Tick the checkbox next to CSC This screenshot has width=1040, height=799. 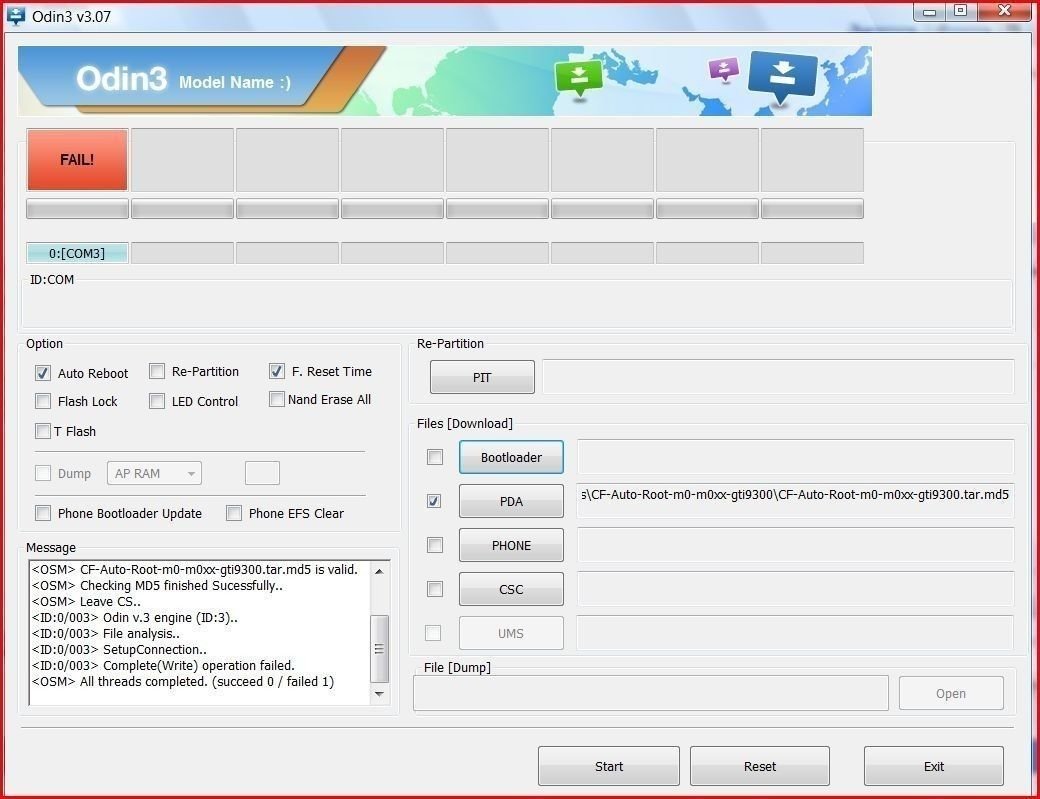point(435,589)
